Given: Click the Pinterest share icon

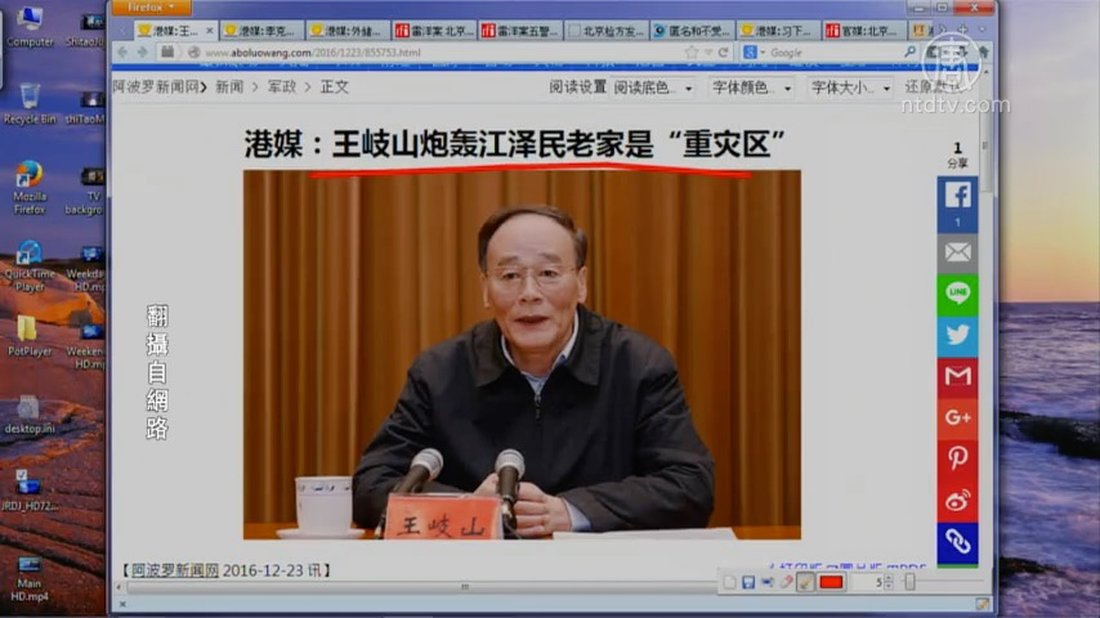Looking at the screenshot, I should [x=957, y=458].
